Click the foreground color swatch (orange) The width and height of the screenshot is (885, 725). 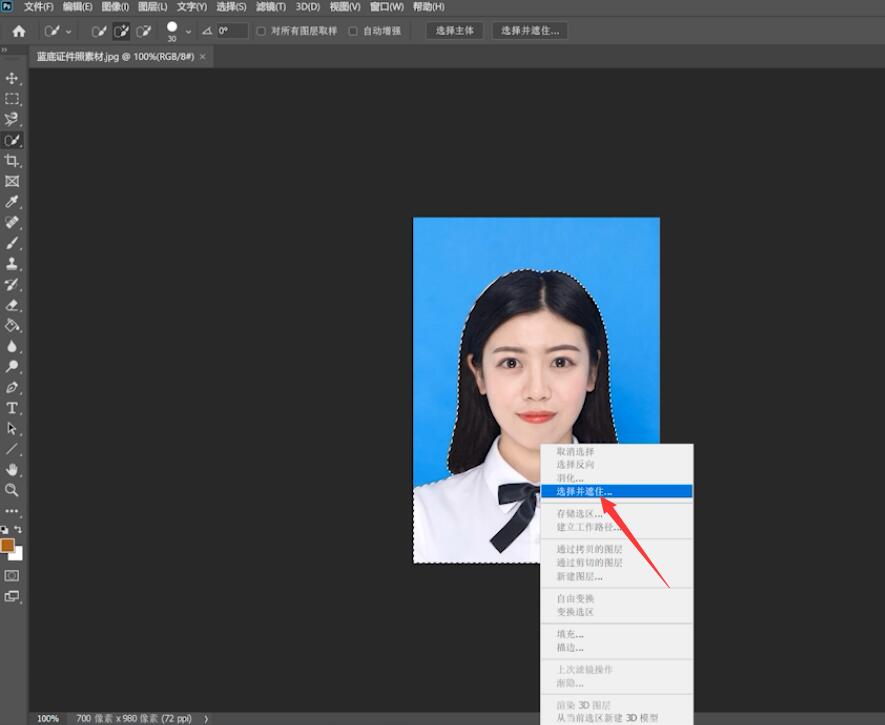coord(7,544)
